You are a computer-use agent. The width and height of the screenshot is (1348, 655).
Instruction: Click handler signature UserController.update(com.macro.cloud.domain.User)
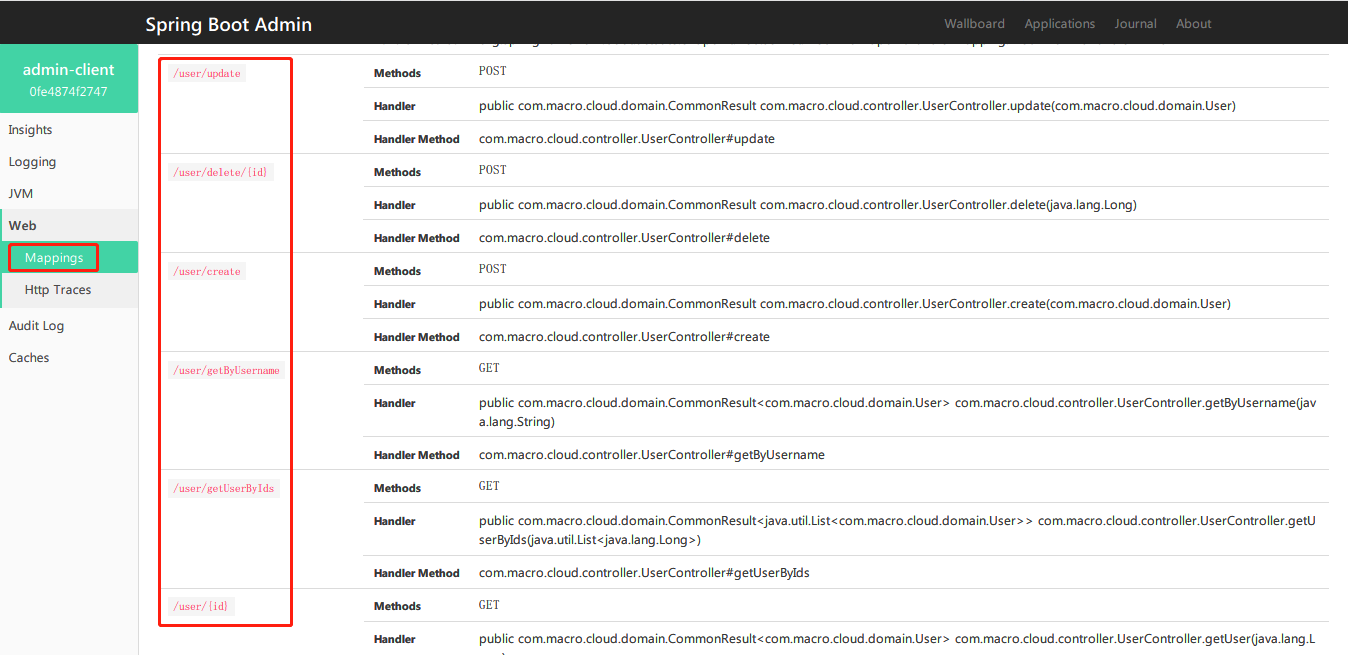(857, 106)
